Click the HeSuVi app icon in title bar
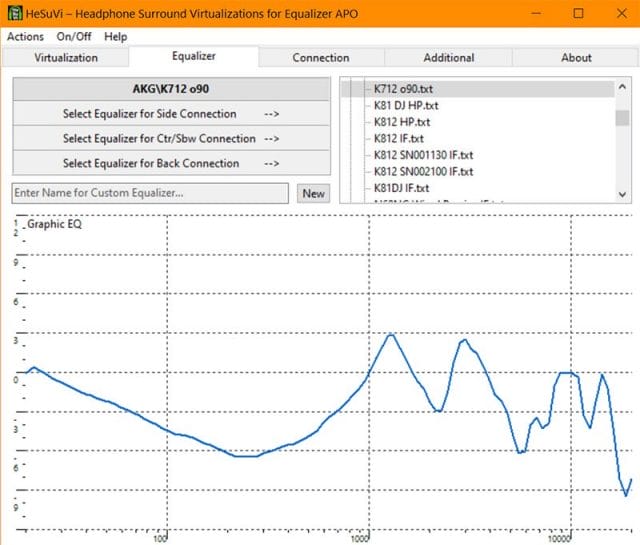640x545 pixels. pos(13,13)
